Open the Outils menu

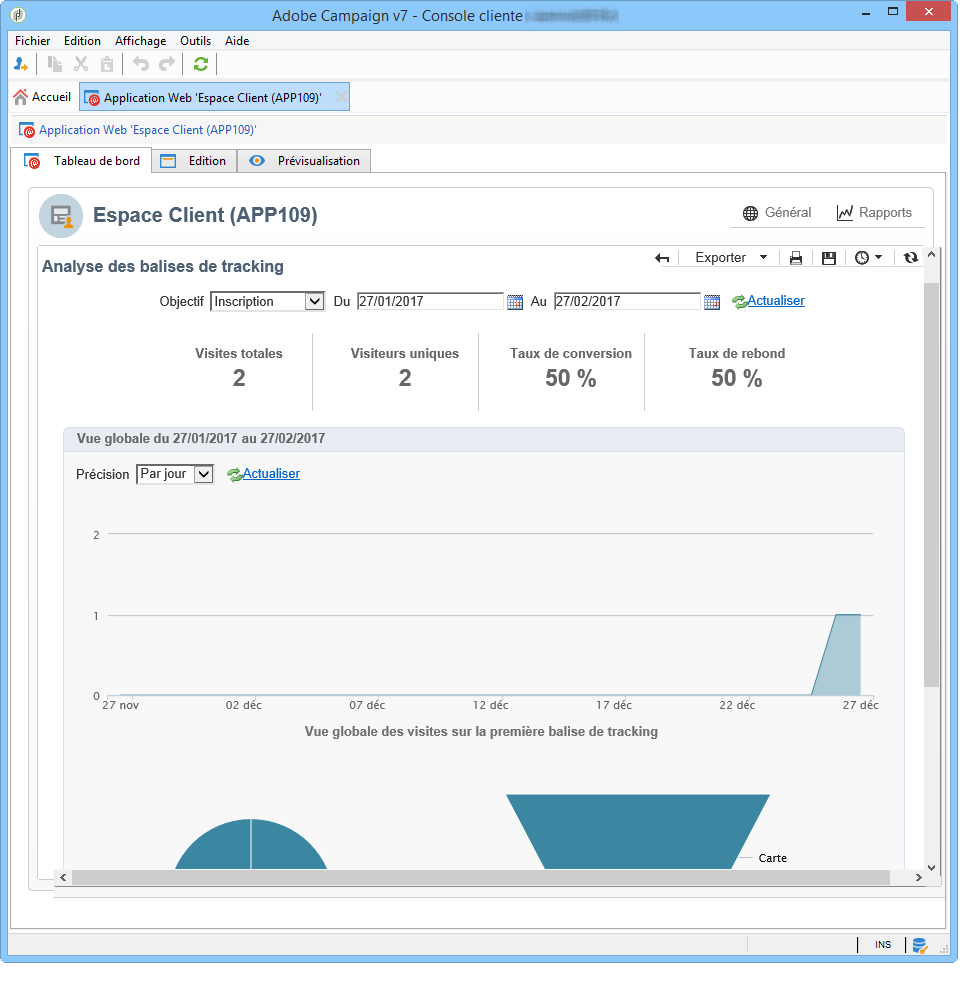tap(195, 41)
